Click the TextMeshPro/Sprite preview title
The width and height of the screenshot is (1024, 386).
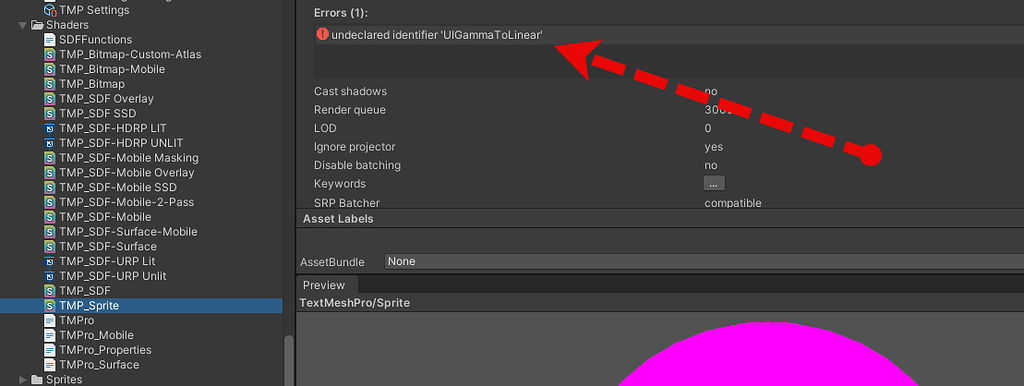point(355,303)
